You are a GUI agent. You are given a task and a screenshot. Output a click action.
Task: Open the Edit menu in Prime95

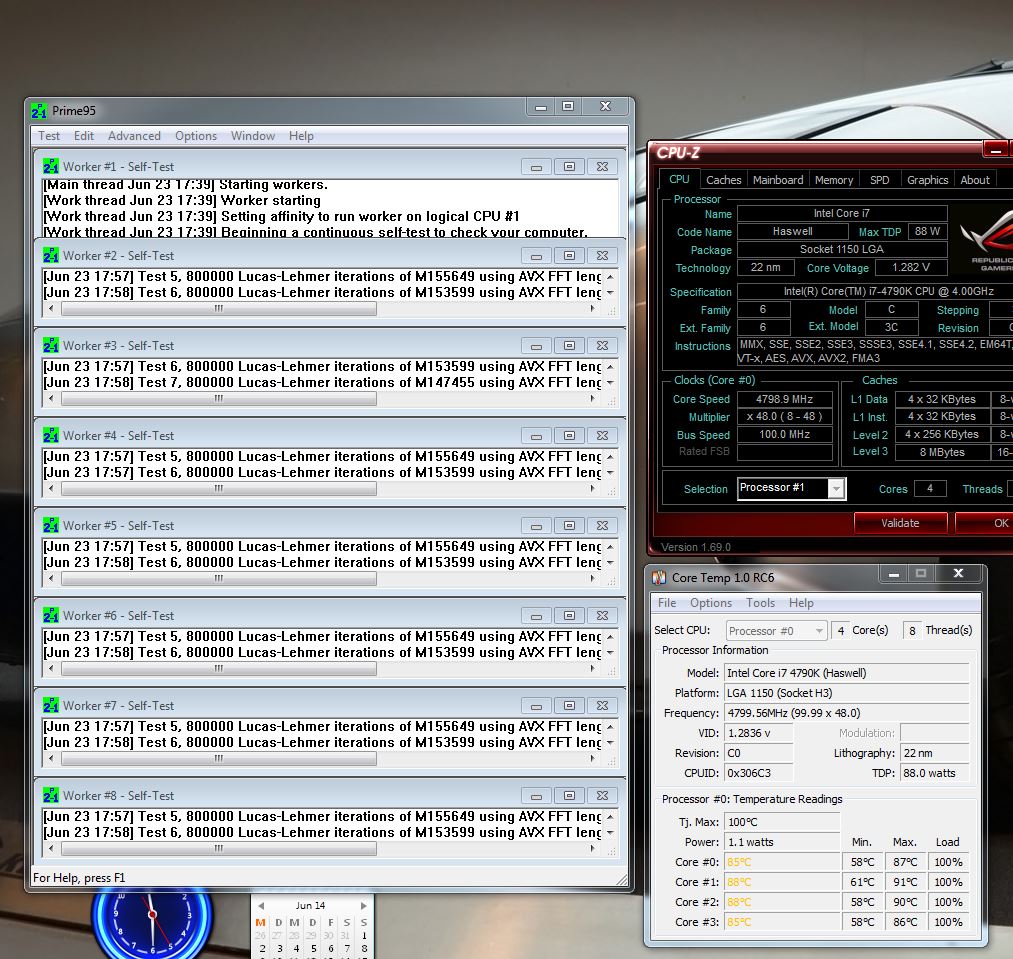[84, 136]
